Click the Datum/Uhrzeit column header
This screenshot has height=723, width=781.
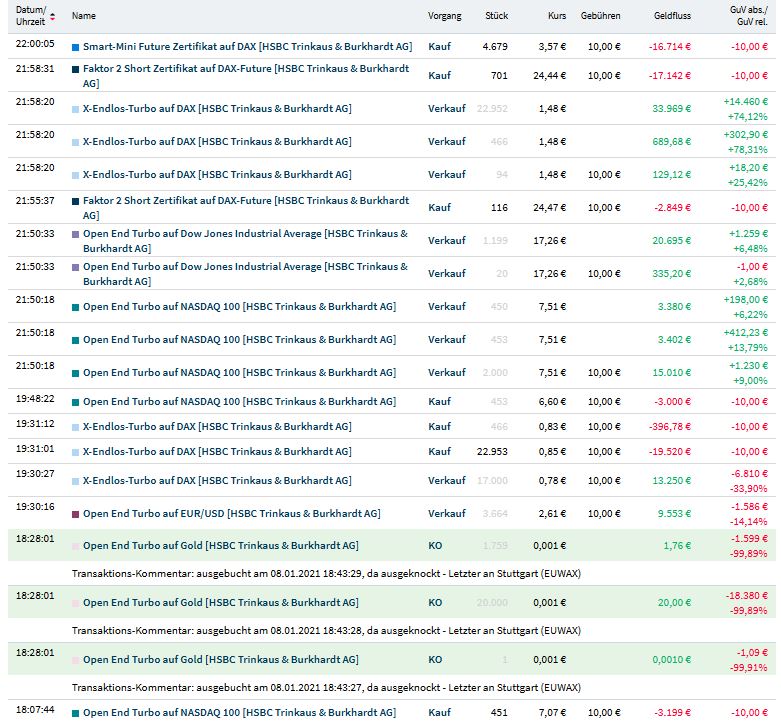pyautogui.click(x=30, y=16)
